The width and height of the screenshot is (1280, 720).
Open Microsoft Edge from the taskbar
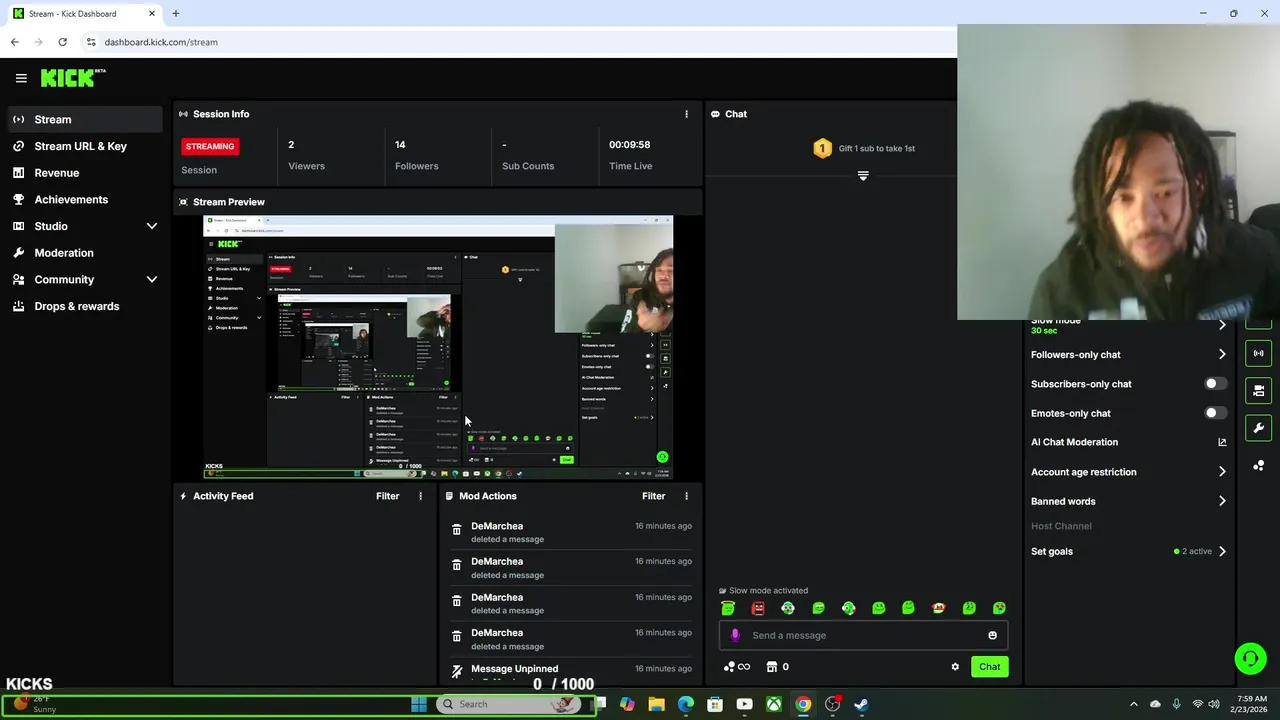(x=686, y=704)
